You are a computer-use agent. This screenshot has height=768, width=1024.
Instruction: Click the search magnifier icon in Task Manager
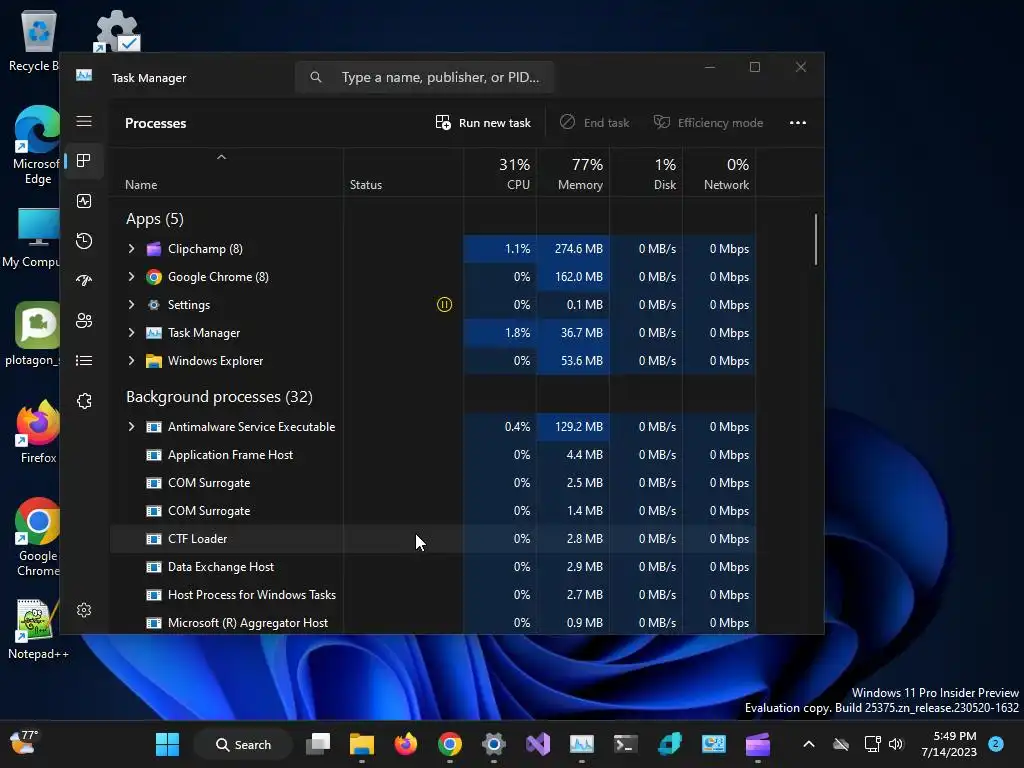point(316,77)
